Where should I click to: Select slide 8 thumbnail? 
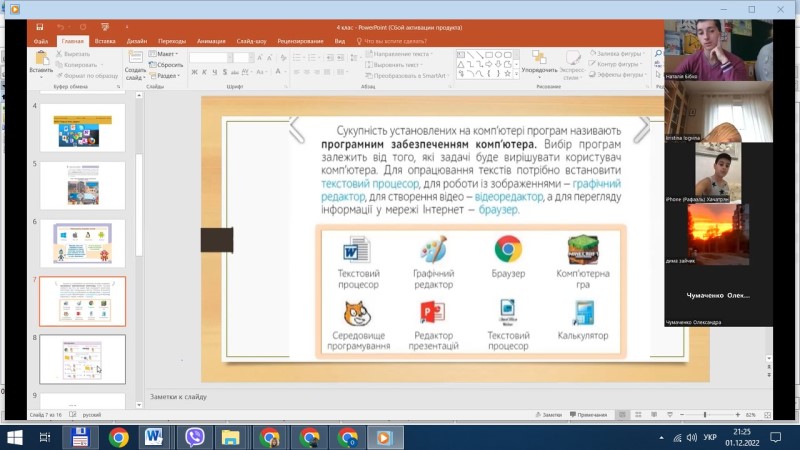pyautogui.click(x=83, y=359)
